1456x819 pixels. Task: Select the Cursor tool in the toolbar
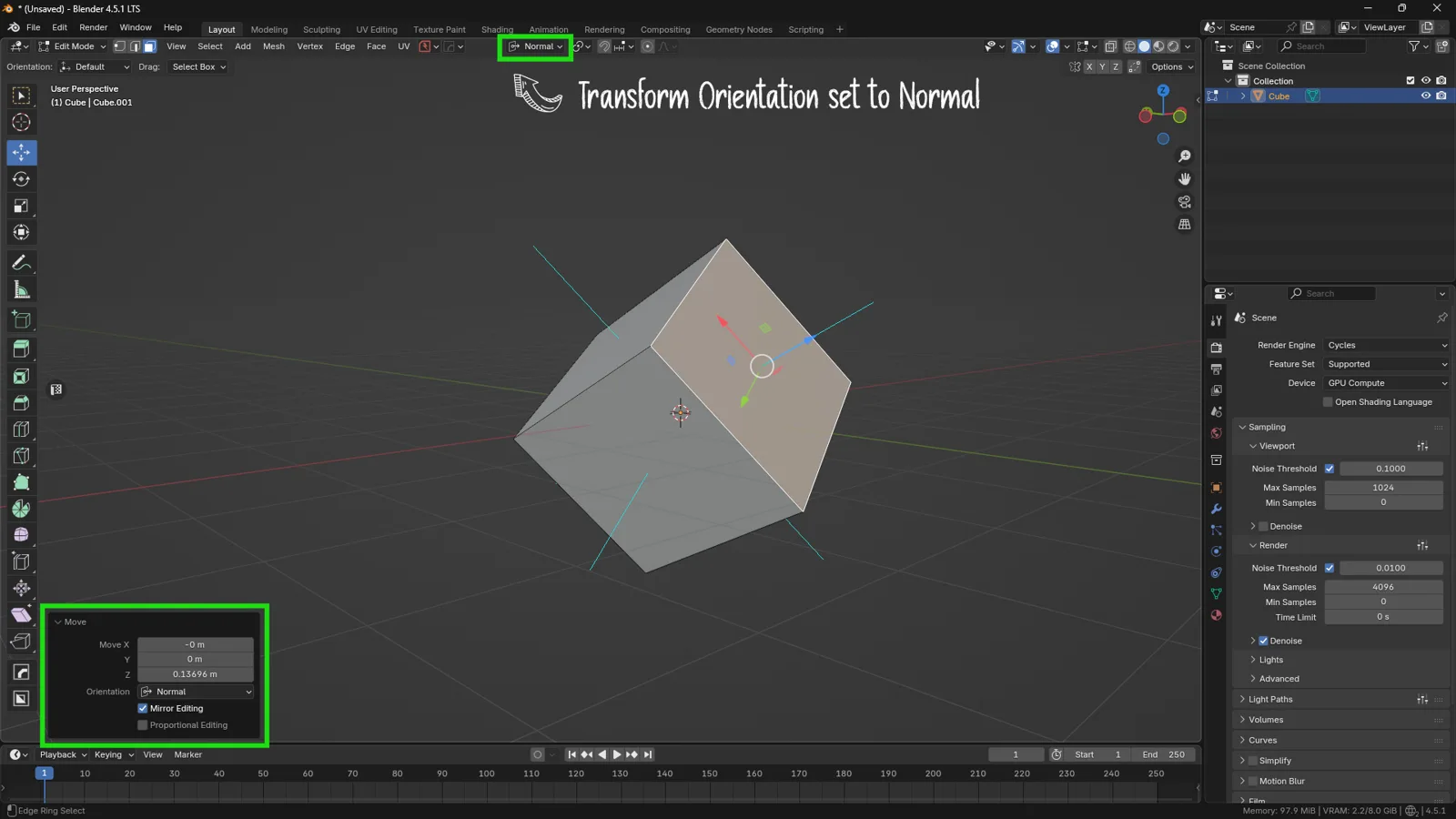(x=21, y=122)
